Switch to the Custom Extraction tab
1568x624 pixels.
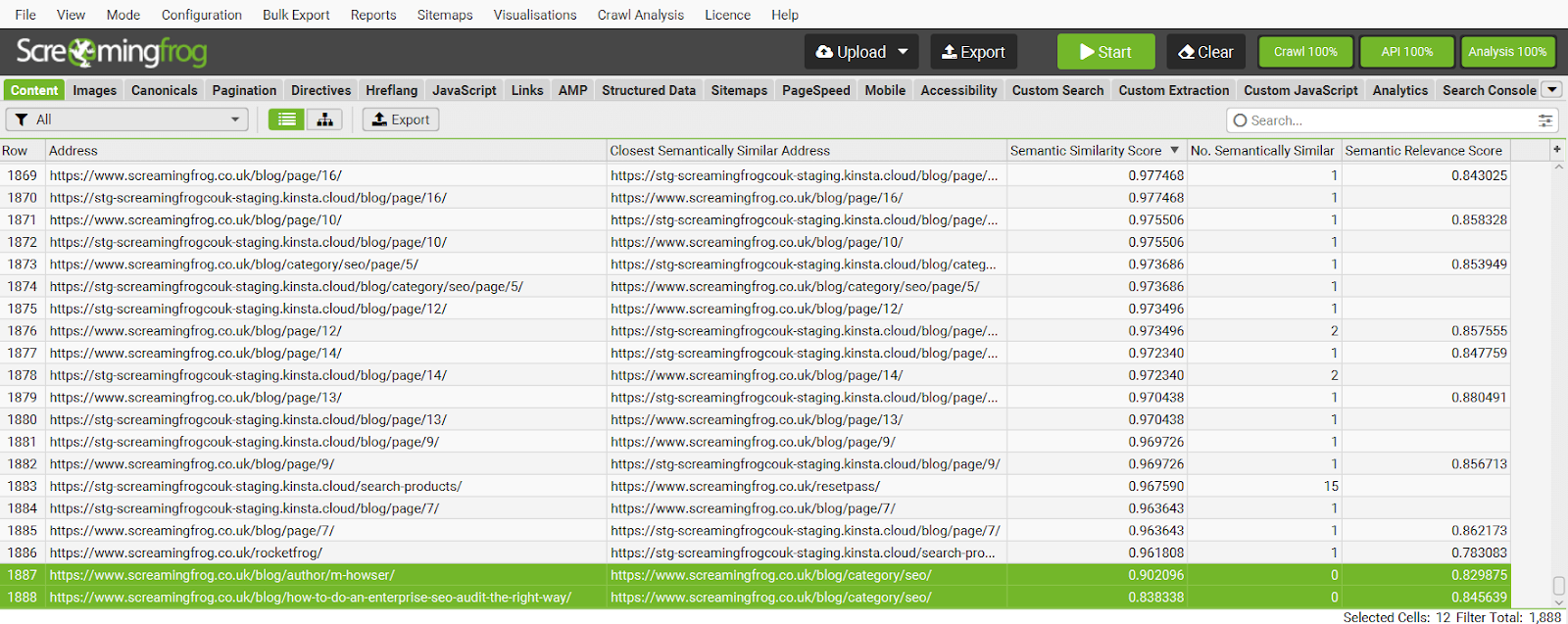1174,90
